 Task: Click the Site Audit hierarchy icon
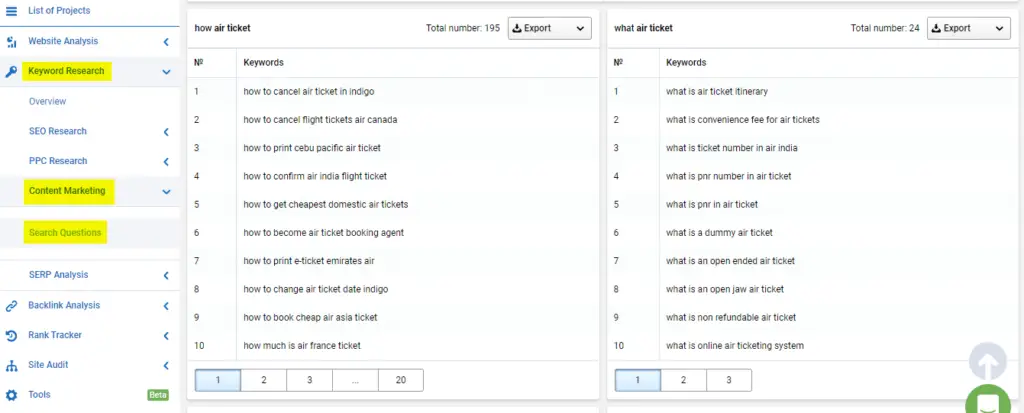[12, 366]
